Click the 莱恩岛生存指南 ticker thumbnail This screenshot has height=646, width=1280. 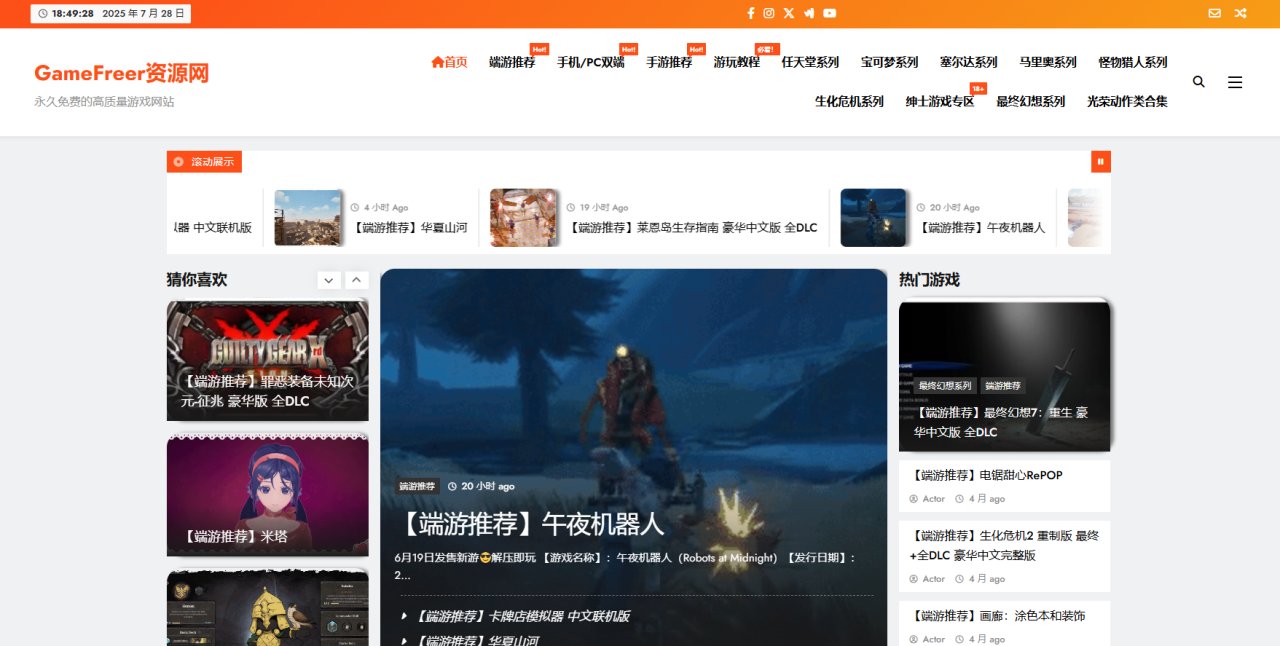pos(524,218)
